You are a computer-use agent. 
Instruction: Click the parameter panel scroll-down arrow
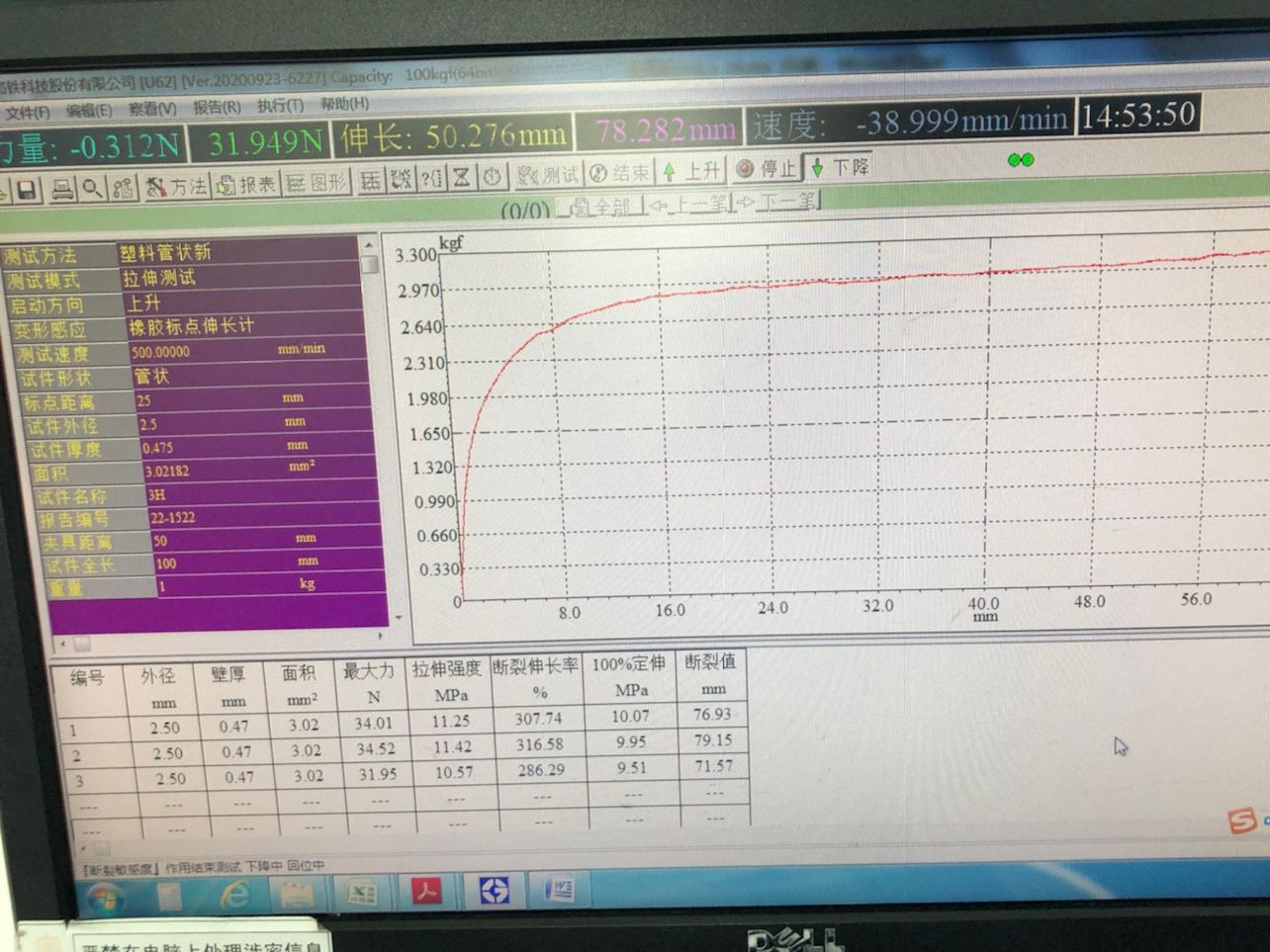click(399, 617)
